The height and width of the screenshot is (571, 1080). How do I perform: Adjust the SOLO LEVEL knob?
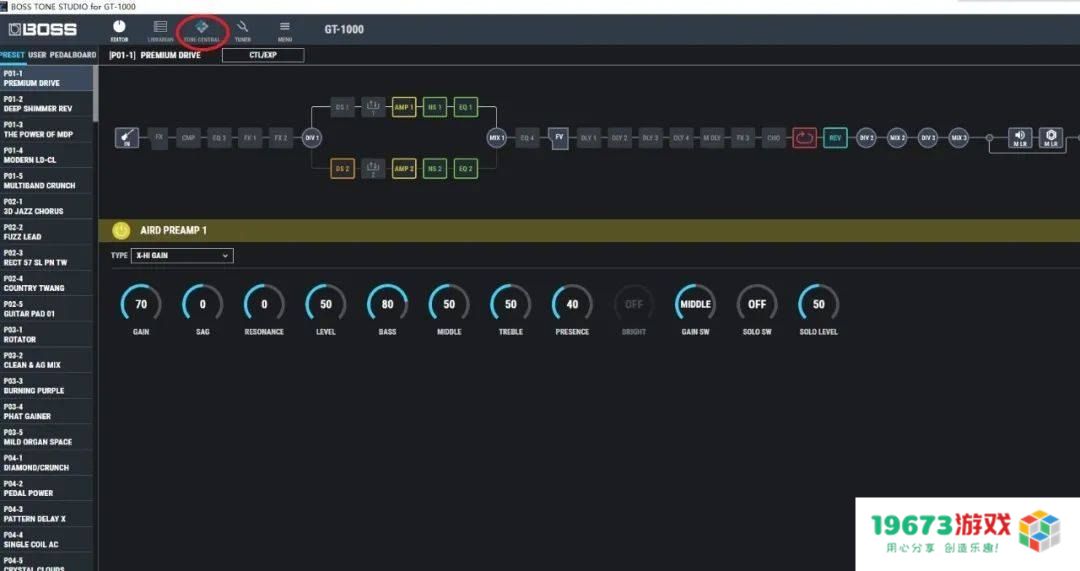tap(818, 304)
